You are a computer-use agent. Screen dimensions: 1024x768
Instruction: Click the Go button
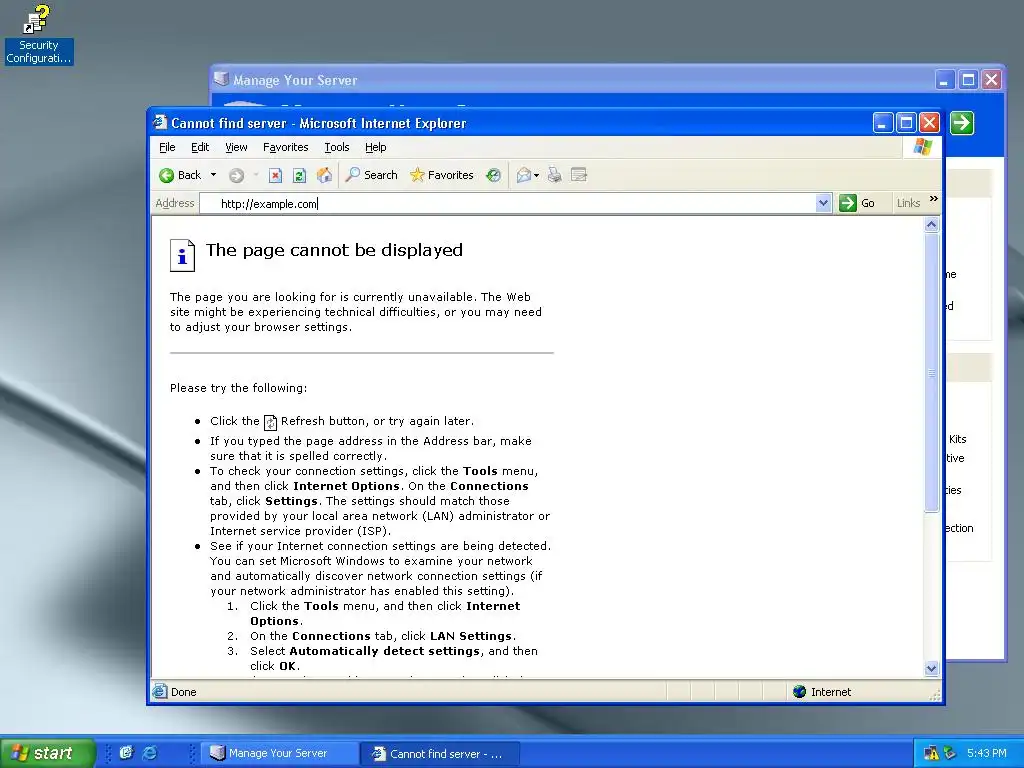coord(857,203)
